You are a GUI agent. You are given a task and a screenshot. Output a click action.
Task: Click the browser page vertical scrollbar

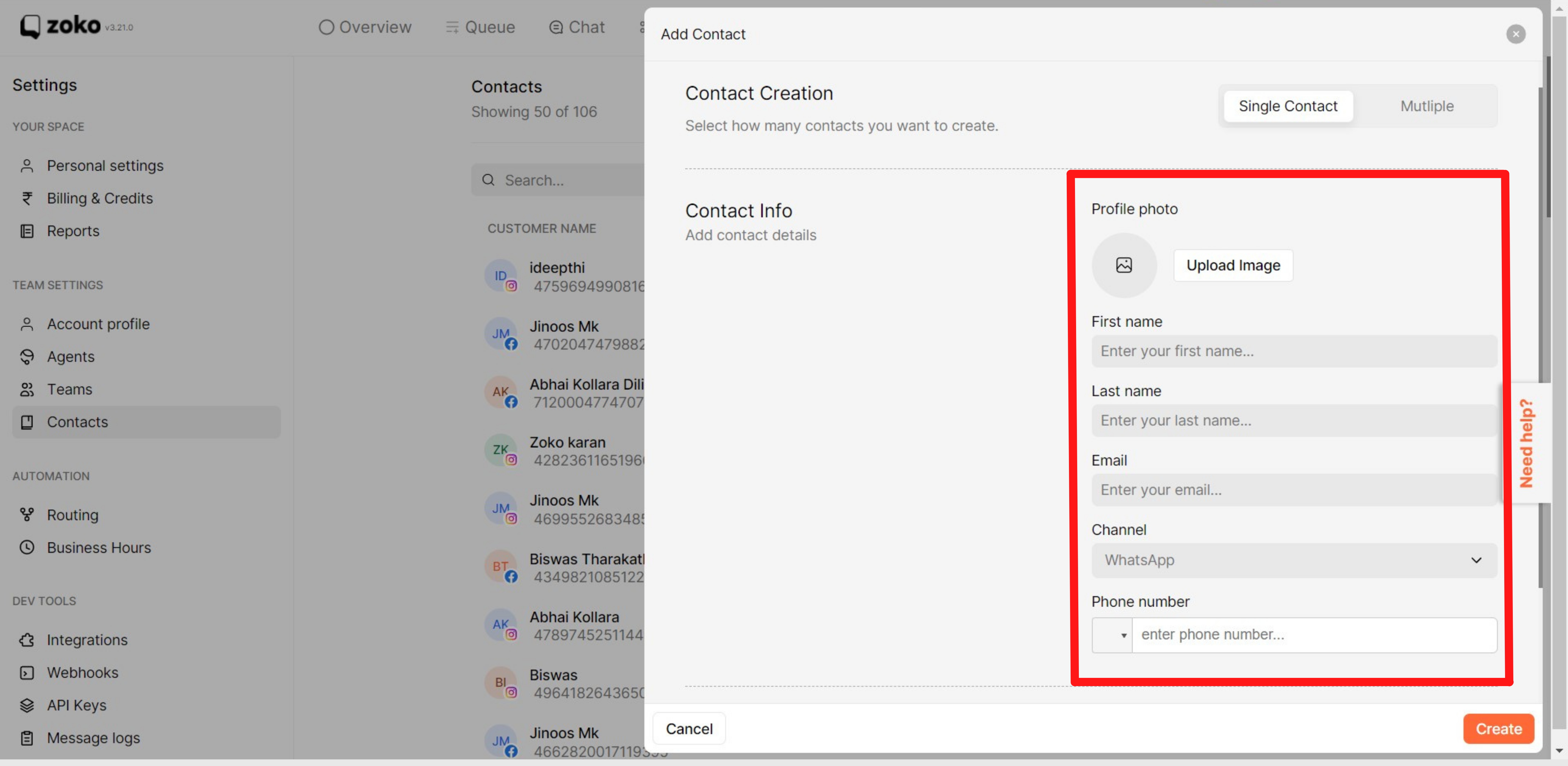[1559, 372]
